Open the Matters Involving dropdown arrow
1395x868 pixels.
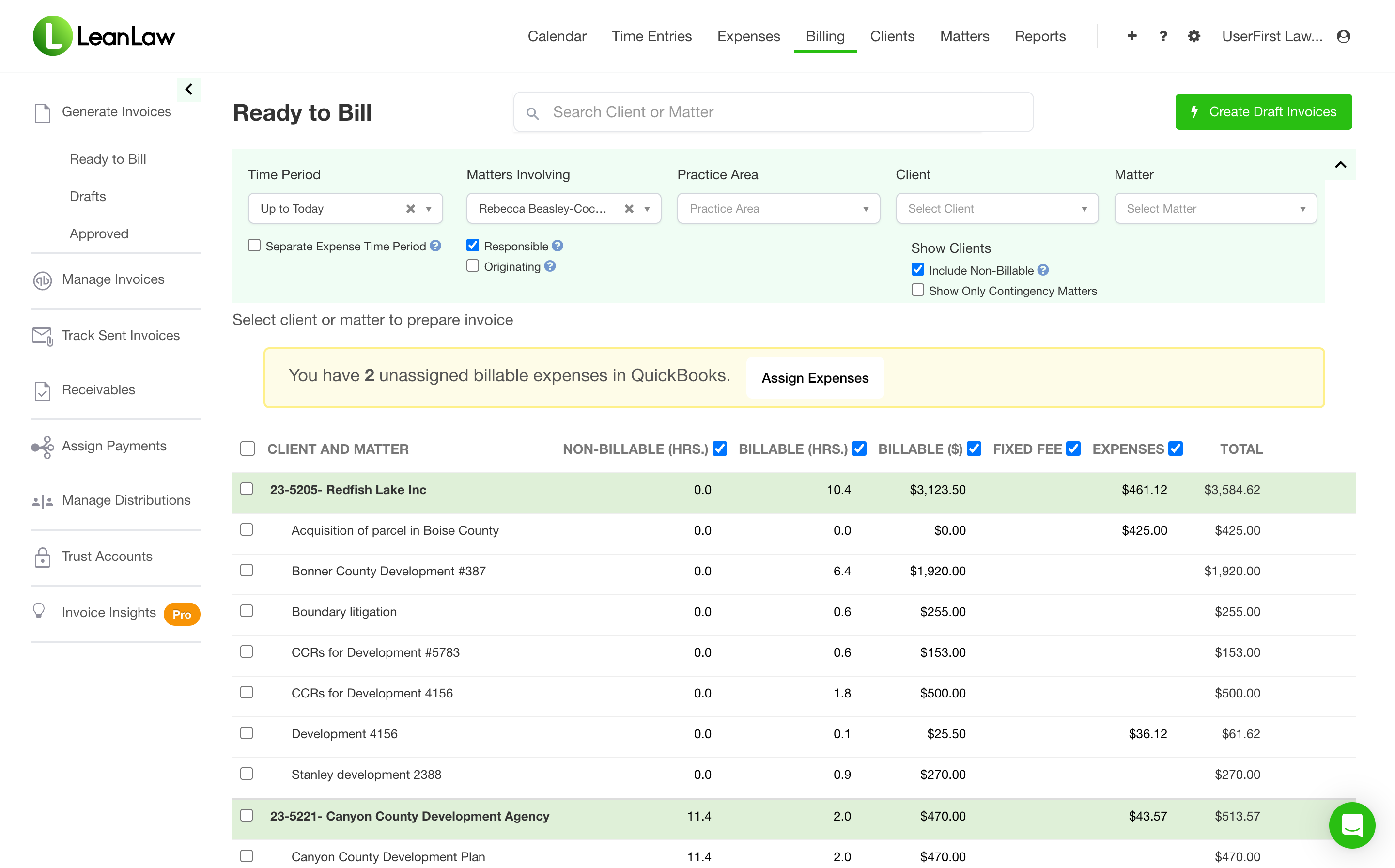pyautogui.click(x=648, y=209)
